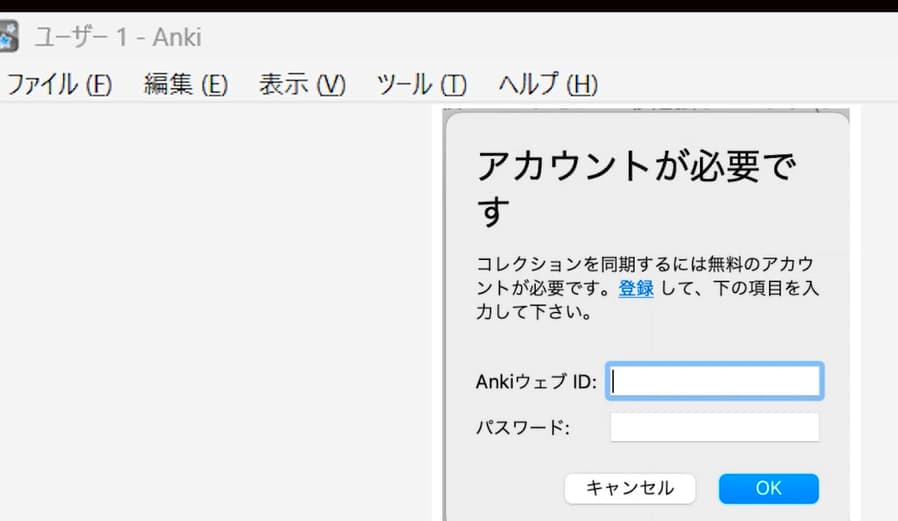Click the アカウントが必要です dialog heading
Image resolution: width=898 pixels, height=521 pixels.
coord(636,188)
